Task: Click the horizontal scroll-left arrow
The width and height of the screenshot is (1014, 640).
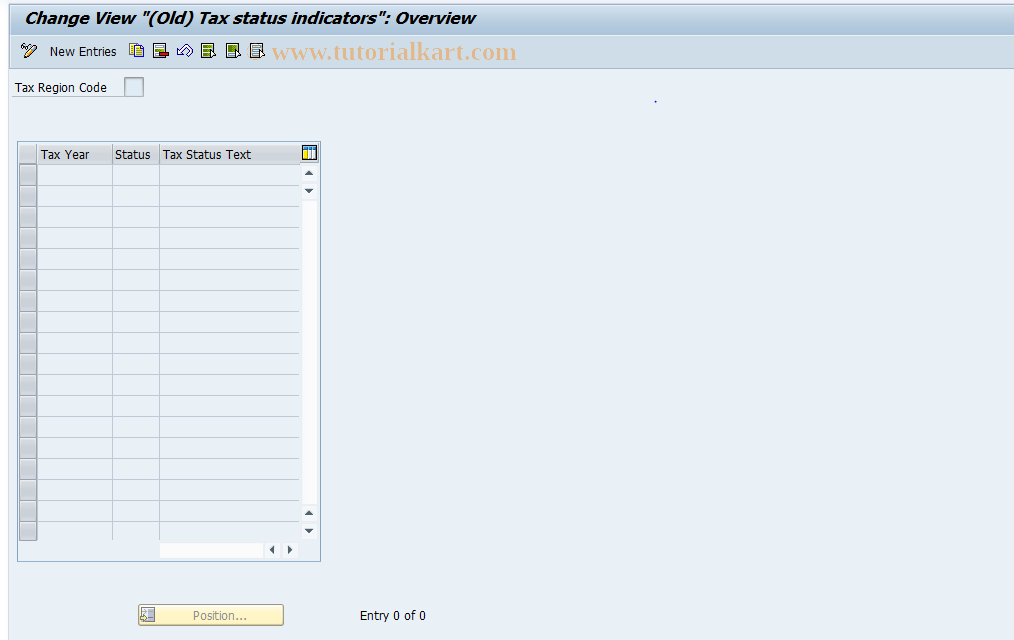Action: (272, 549)
